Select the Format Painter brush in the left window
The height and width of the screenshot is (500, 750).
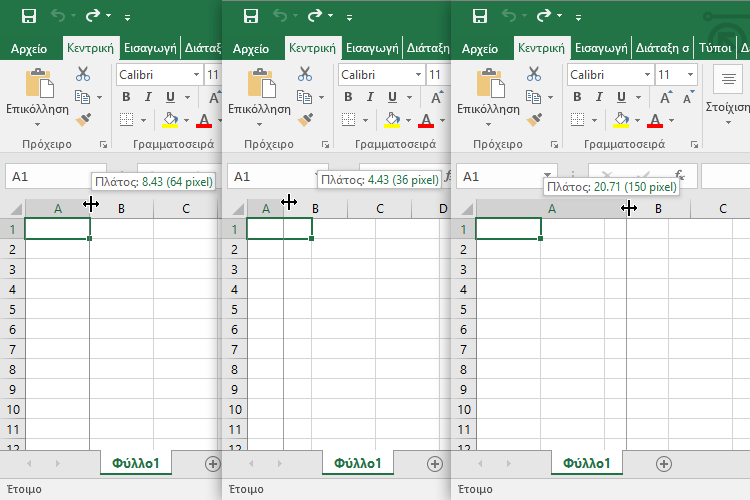(83, 120)
